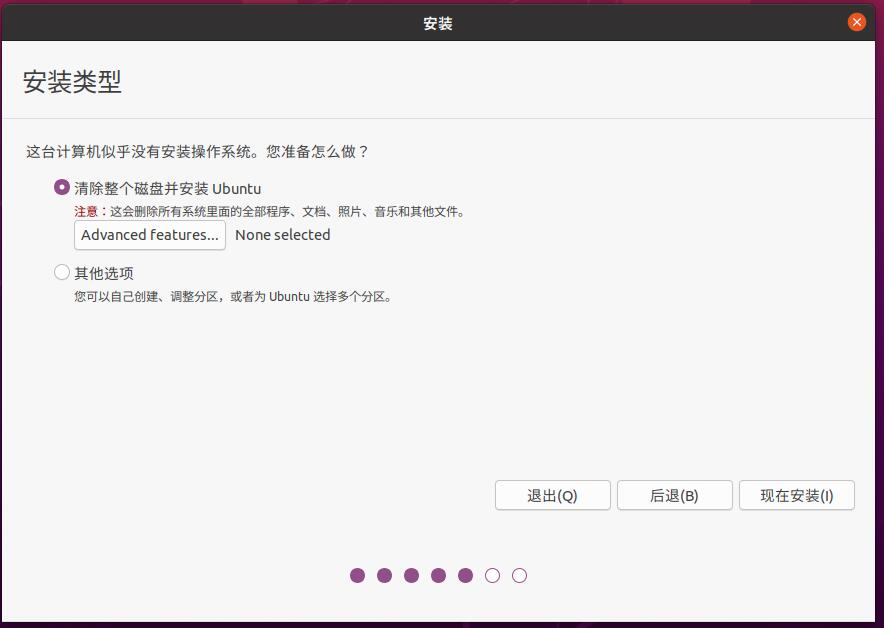This screenshot has height=628, width=884.
Task: Click the None selected status text
Action: (282, 235)
